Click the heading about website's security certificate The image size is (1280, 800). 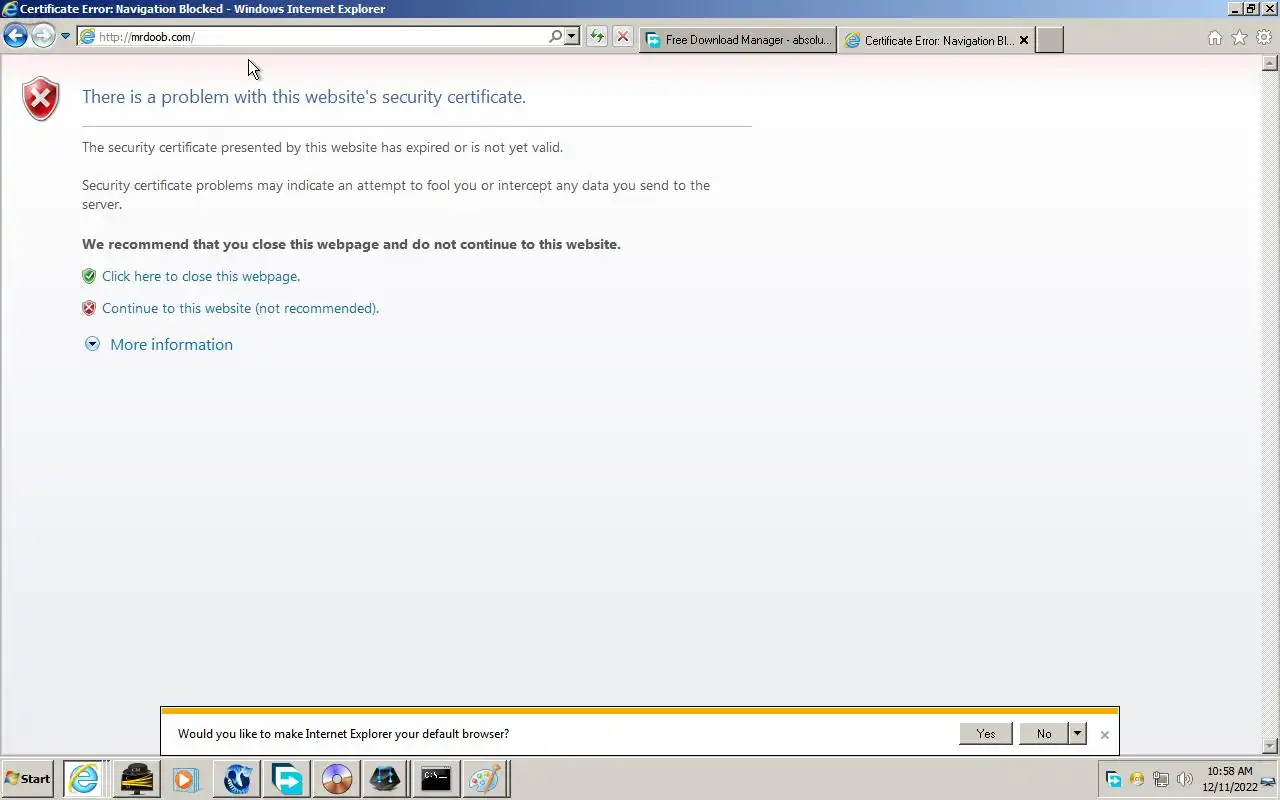pyautogui.click(x=304, y=97)
